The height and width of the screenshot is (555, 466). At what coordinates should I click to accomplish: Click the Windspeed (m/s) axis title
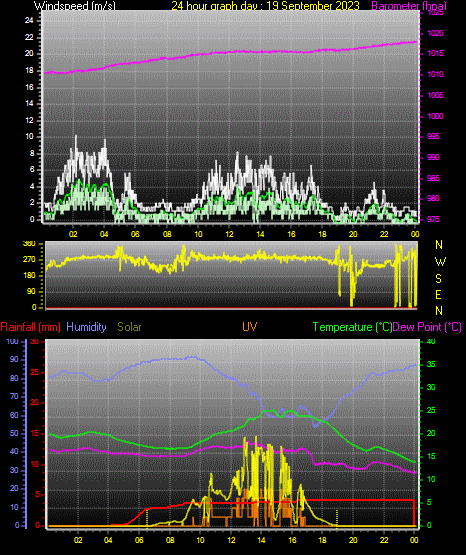point(75,6)
